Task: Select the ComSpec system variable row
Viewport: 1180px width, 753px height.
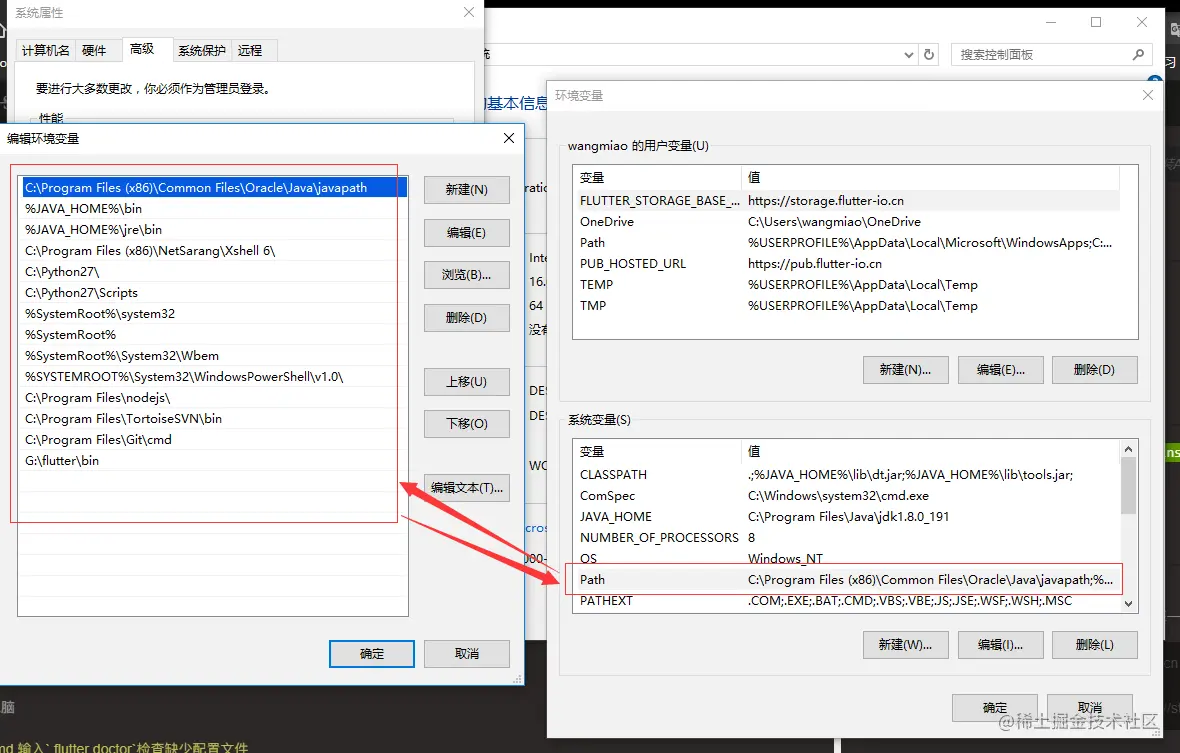Action: point(847,496)
